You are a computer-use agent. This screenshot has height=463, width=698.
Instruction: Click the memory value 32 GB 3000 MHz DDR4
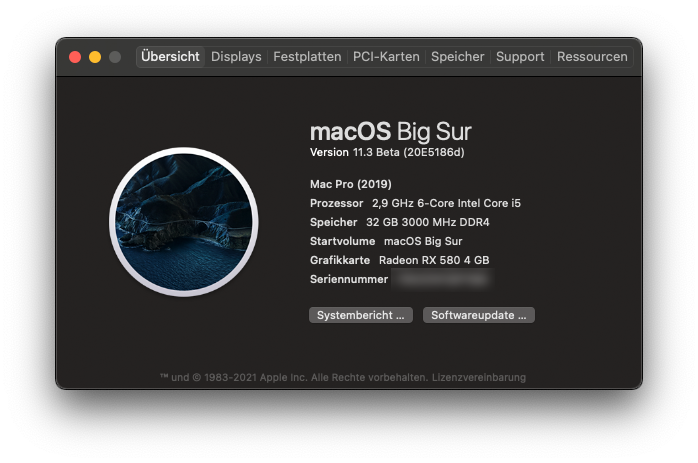point(427,222)
